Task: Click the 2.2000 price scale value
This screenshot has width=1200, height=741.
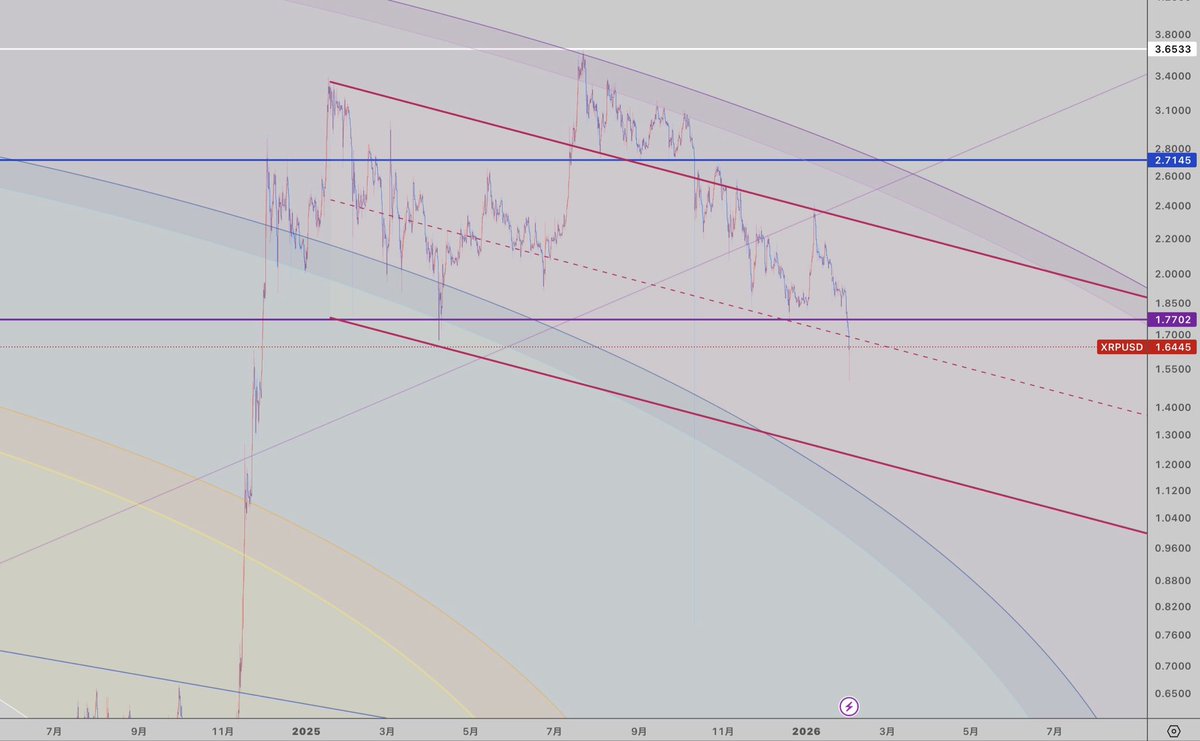Action: 1171,240
